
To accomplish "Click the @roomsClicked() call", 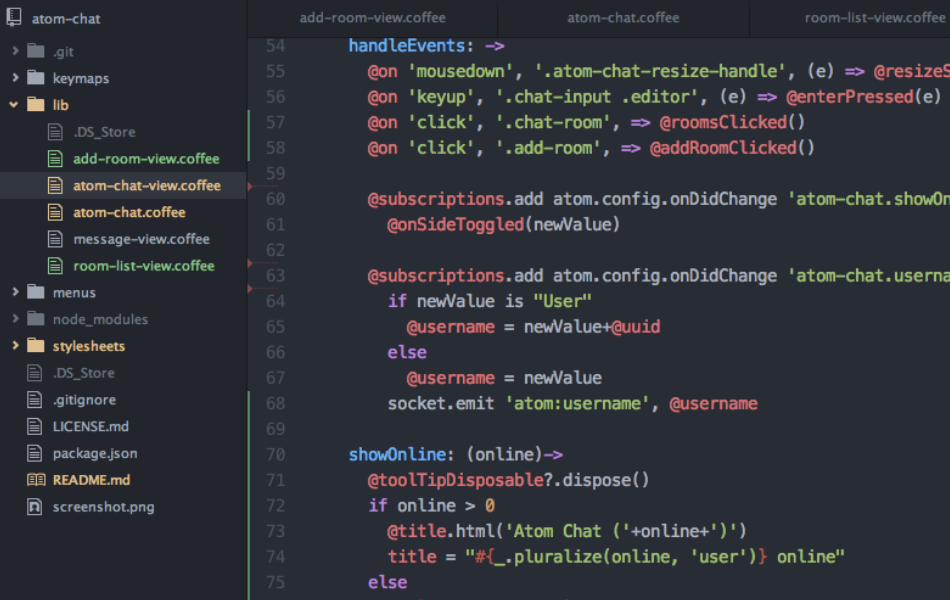I will tap(732, 122).
